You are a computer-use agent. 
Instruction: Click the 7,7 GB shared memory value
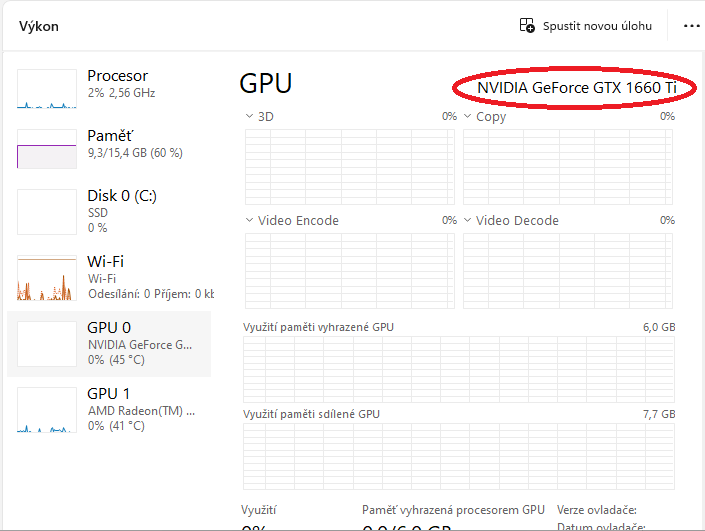659,414
